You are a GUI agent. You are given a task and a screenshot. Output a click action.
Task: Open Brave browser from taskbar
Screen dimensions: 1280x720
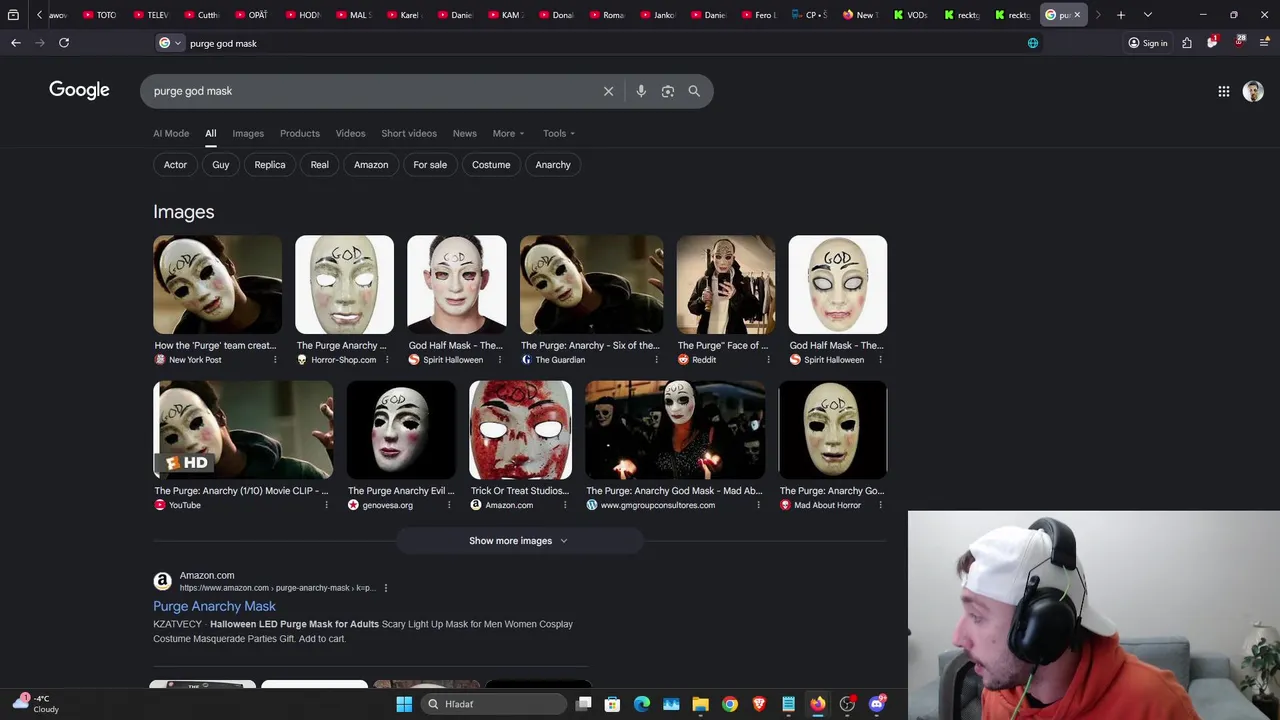pyautogui.click(x=759, y=704)
